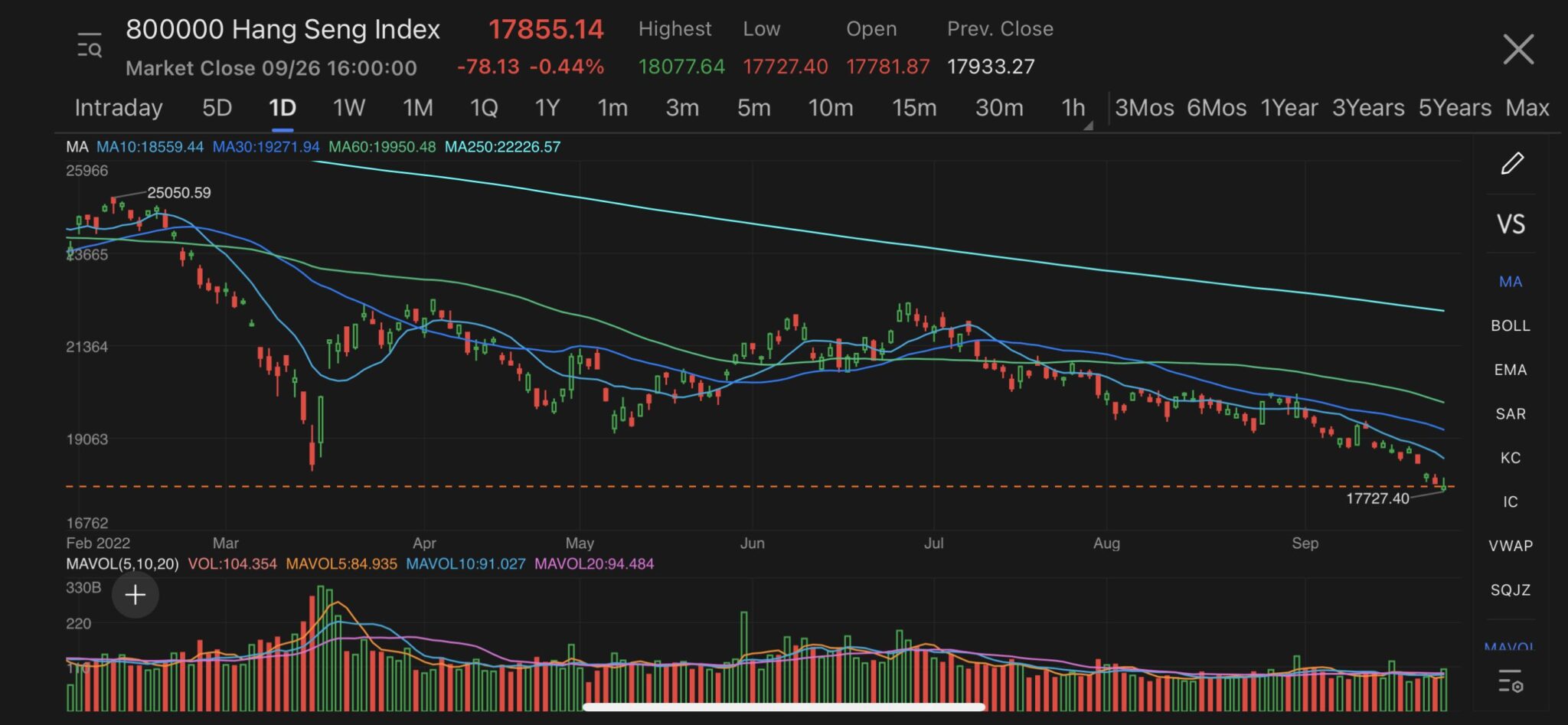Screen dimensions: 1568x725
Task: Click the MA30:19271.94 legend value
Action: tap(266, 147)
